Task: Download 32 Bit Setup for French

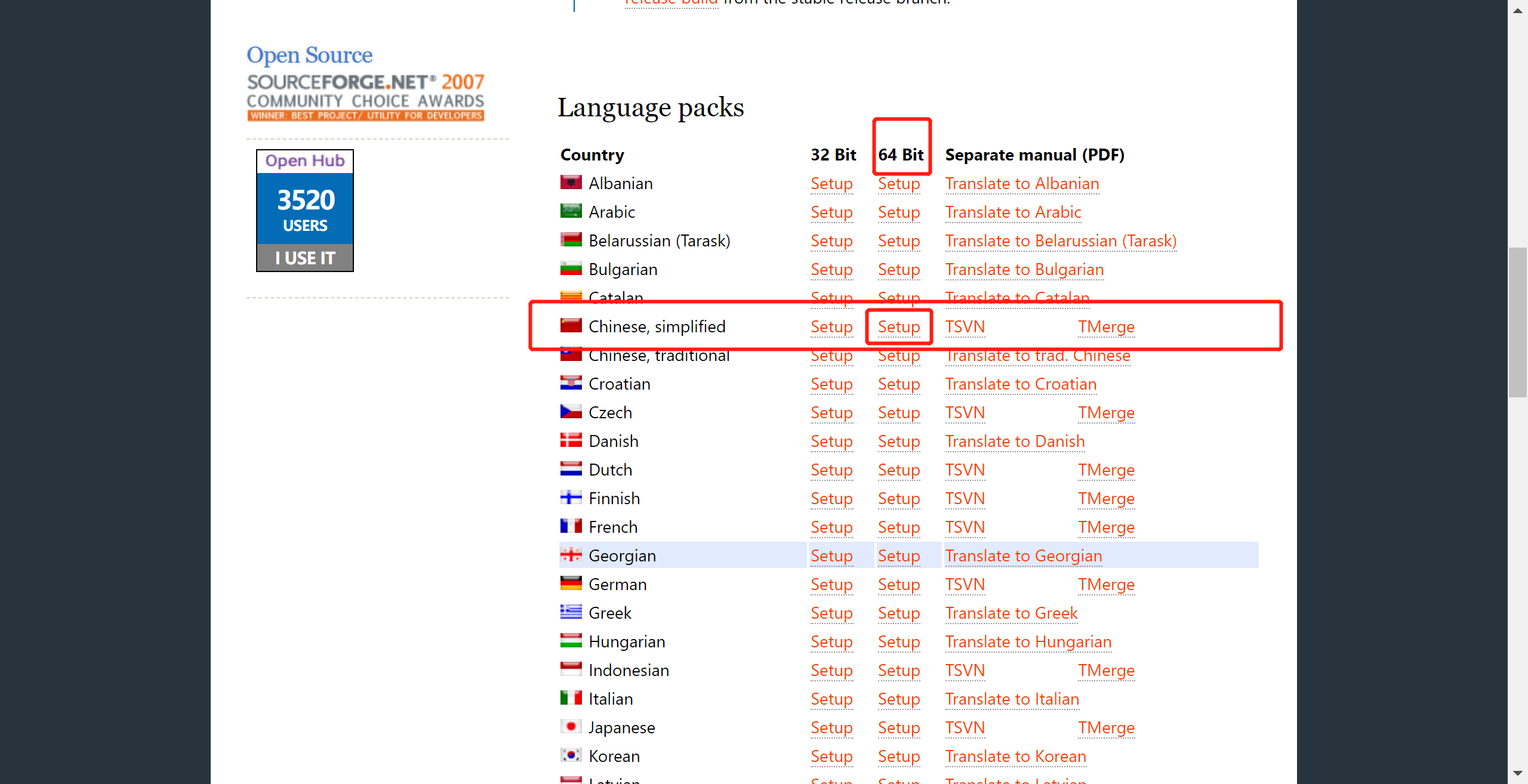Action: click(831, 527)
